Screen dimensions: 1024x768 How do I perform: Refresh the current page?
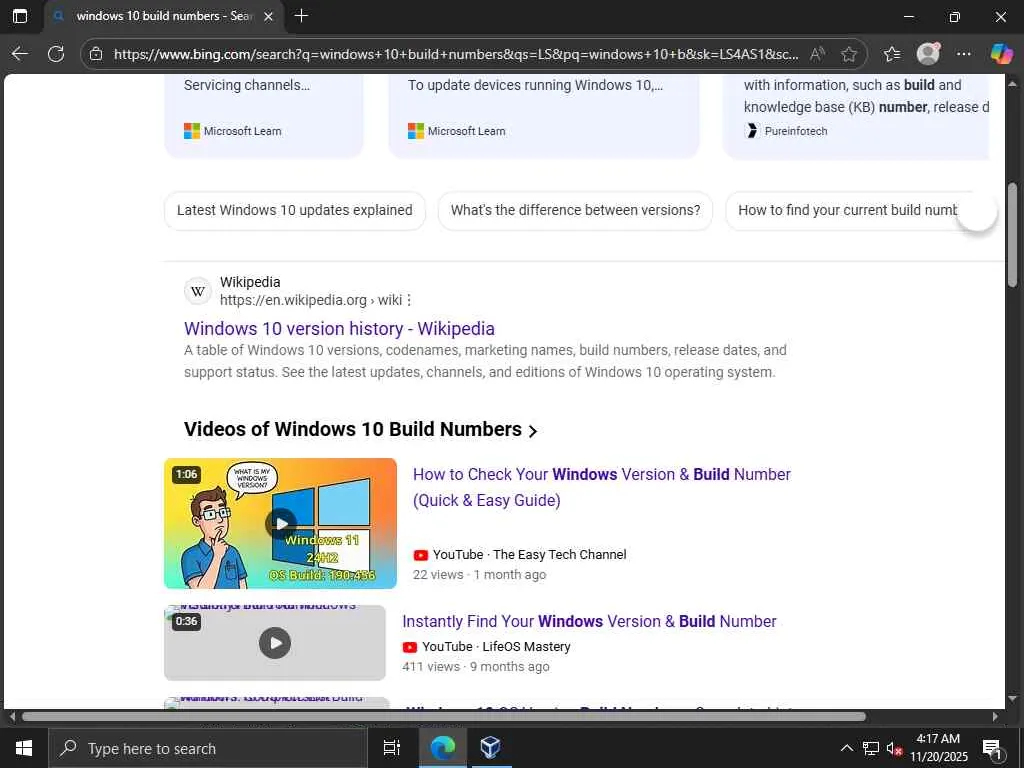(x=56, y=54)
